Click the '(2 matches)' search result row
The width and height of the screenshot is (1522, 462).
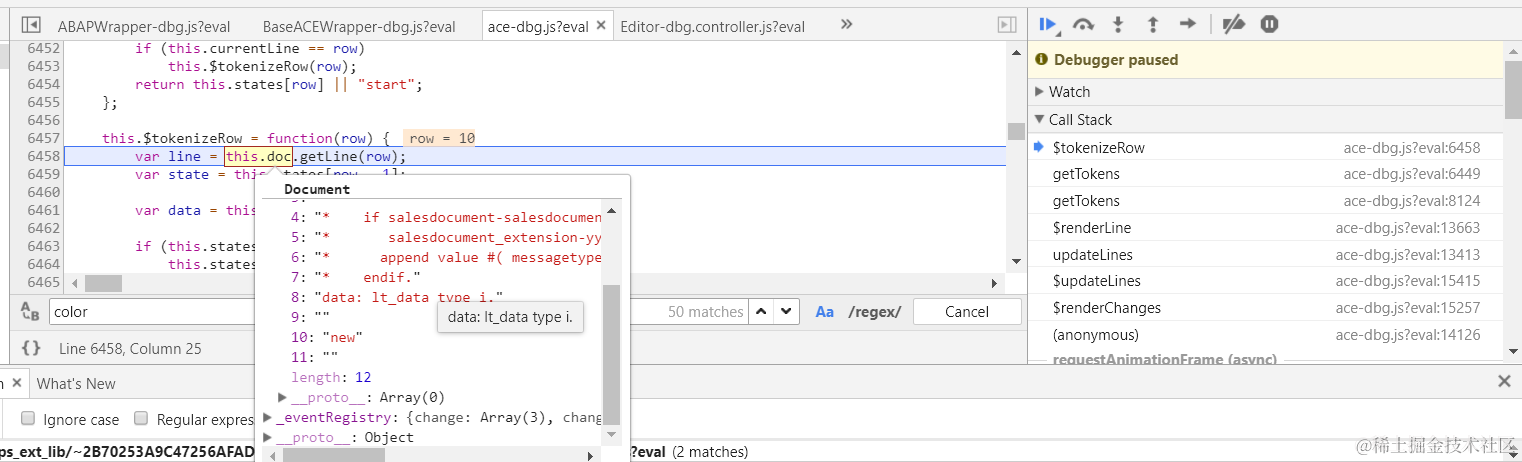[x=710, y=452]
